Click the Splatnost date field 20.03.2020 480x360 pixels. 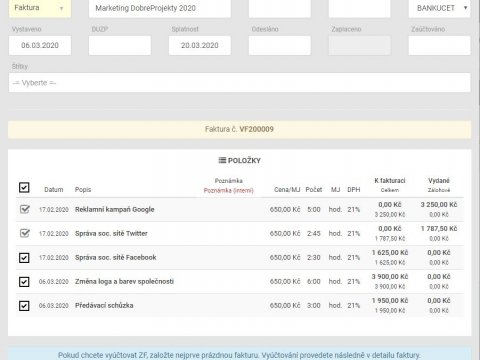tap(200, 45)
